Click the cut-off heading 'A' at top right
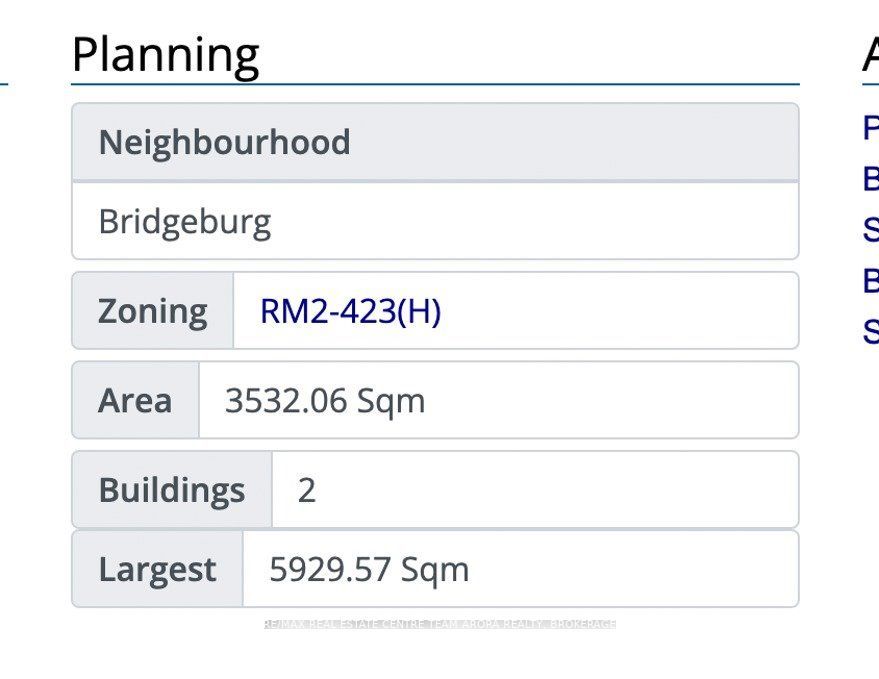This screenshot has width=879, height=679. click(x=871, y=54)
